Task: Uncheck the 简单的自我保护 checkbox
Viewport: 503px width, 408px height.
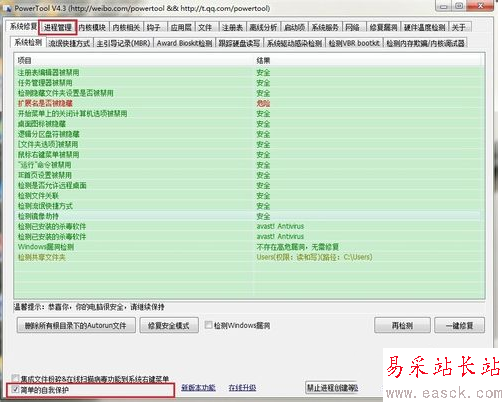Action: click(x=15, y=389)
